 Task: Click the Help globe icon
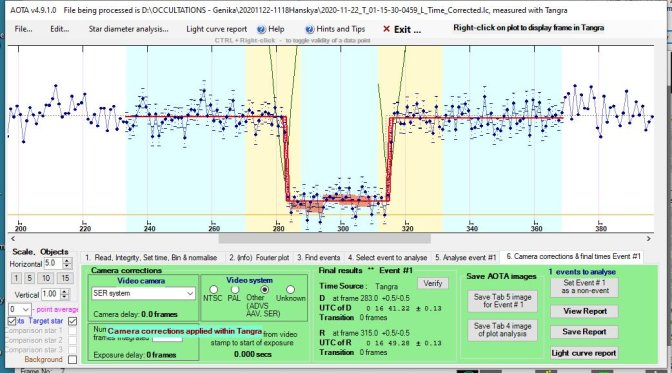point(261,29)
